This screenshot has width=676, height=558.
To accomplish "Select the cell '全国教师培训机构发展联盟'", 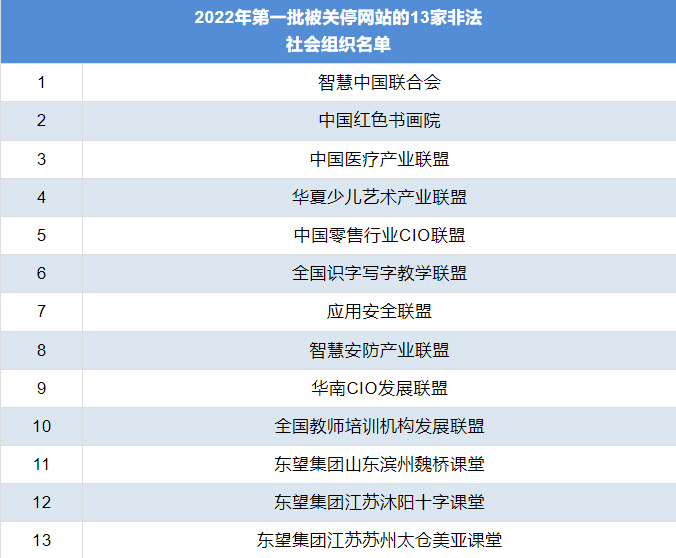I will (x=379, y=426).
